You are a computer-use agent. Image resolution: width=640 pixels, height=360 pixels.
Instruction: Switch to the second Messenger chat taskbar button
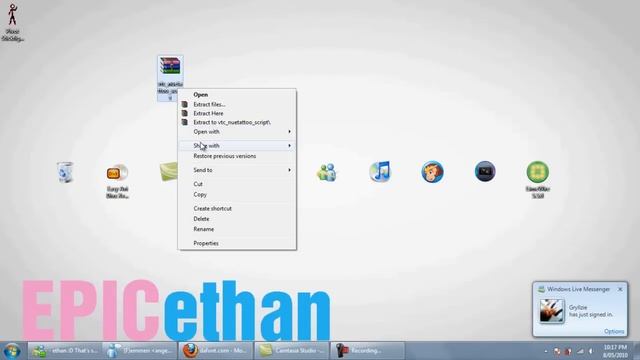(x=139, y=351)
